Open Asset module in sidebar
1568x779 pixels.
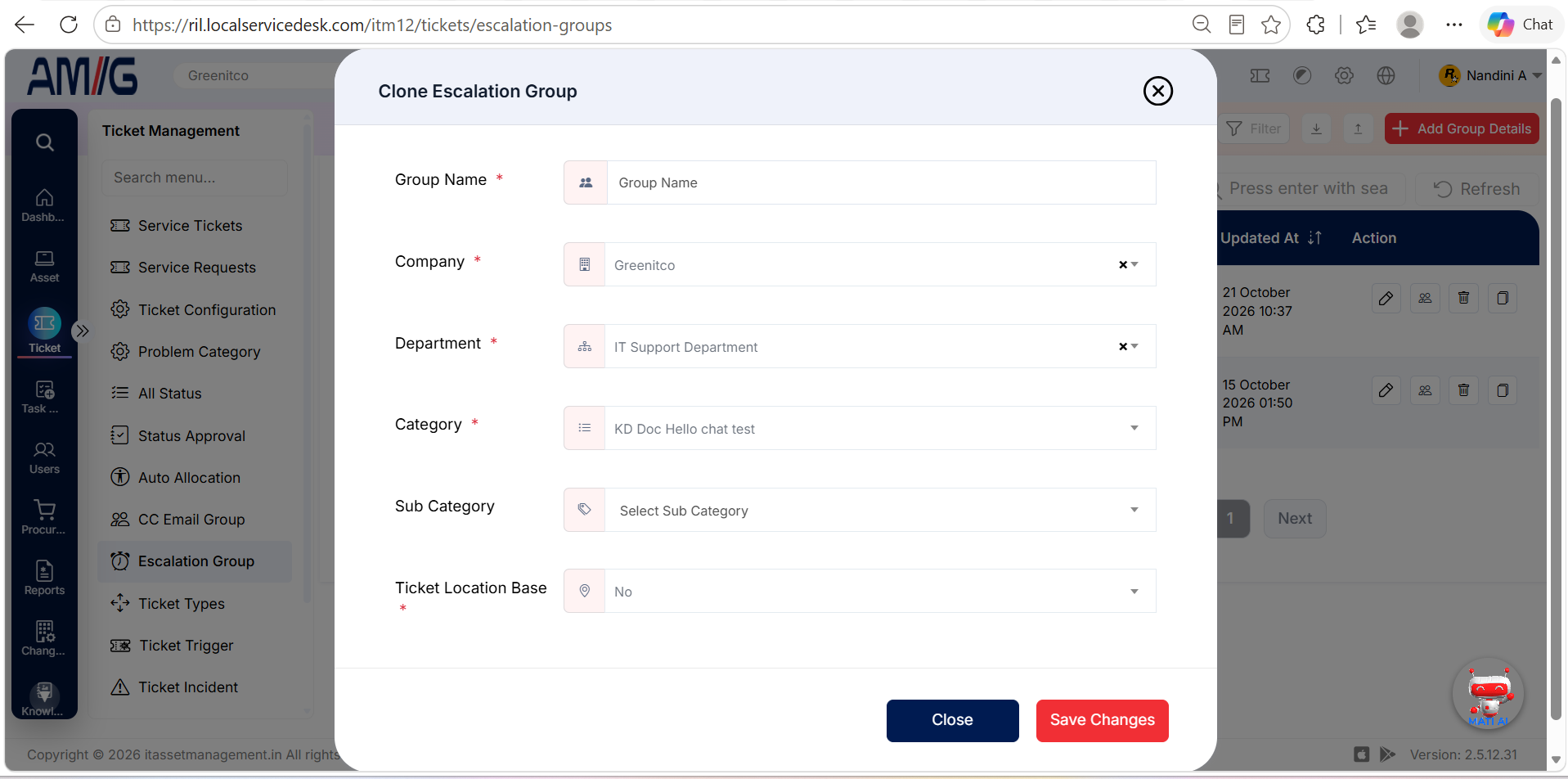44,267
